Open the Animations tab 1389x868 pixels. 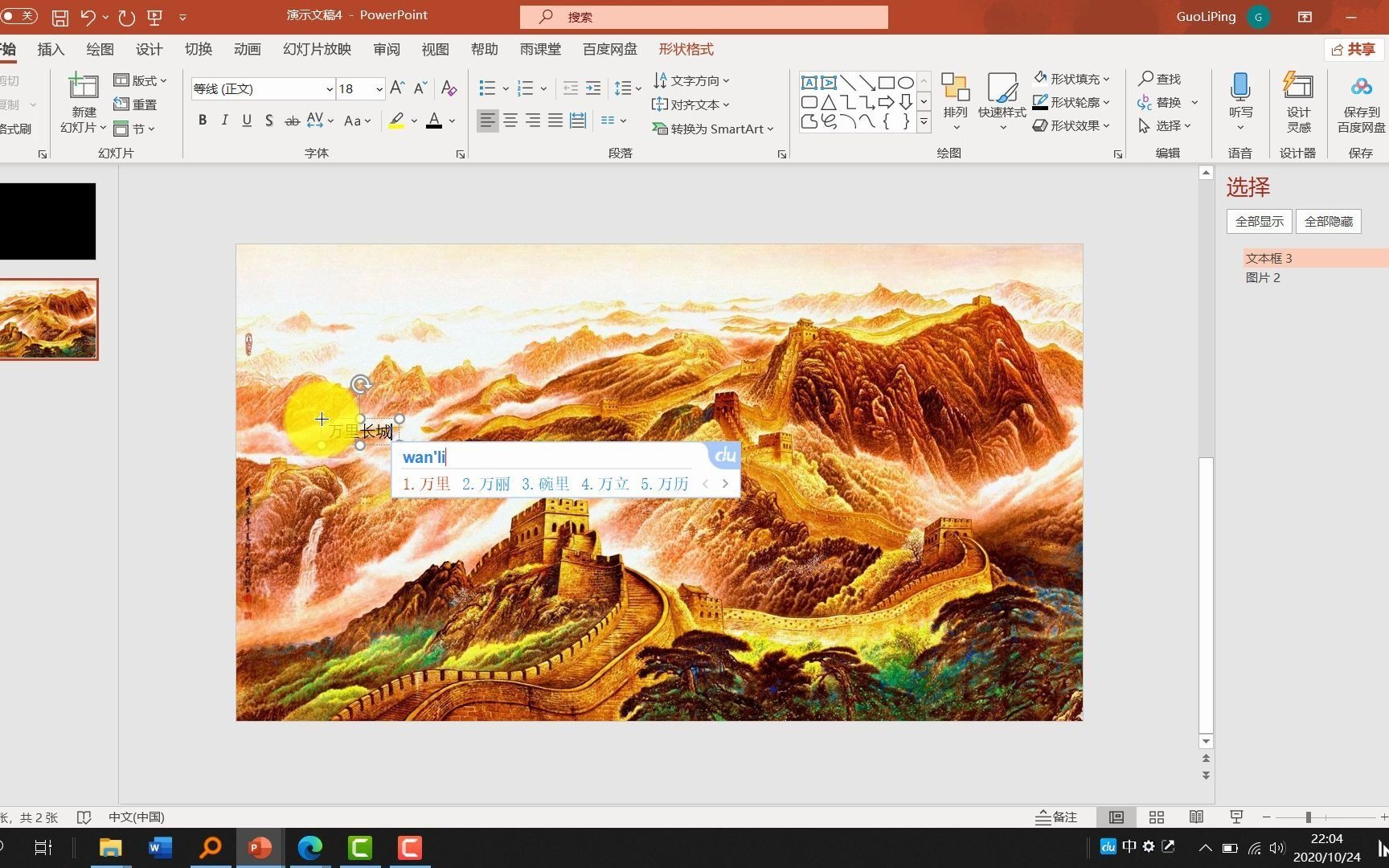tap(248, 49)
